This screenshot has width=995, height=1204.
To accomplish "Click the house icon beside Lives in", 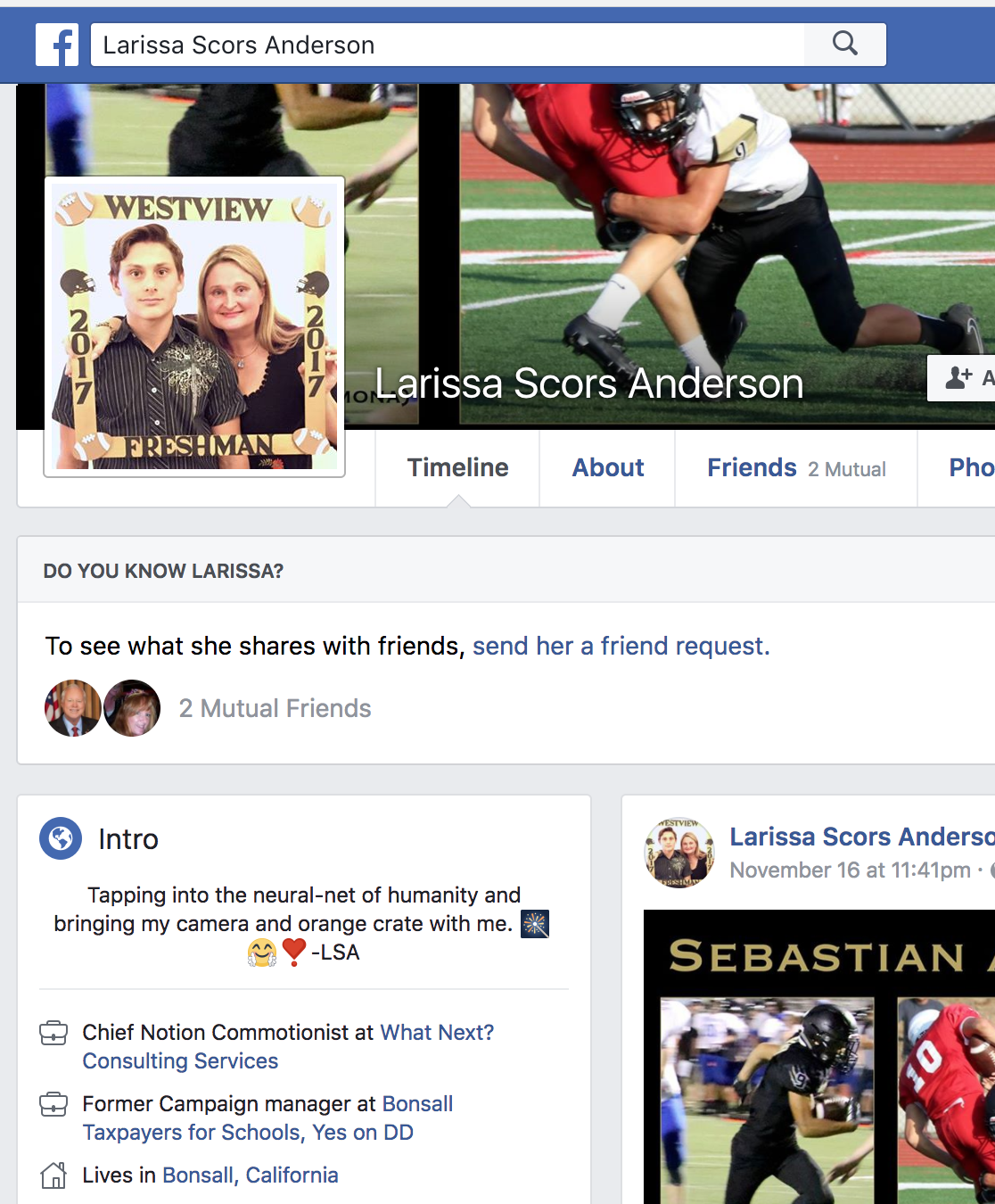I will point(53,1175).
